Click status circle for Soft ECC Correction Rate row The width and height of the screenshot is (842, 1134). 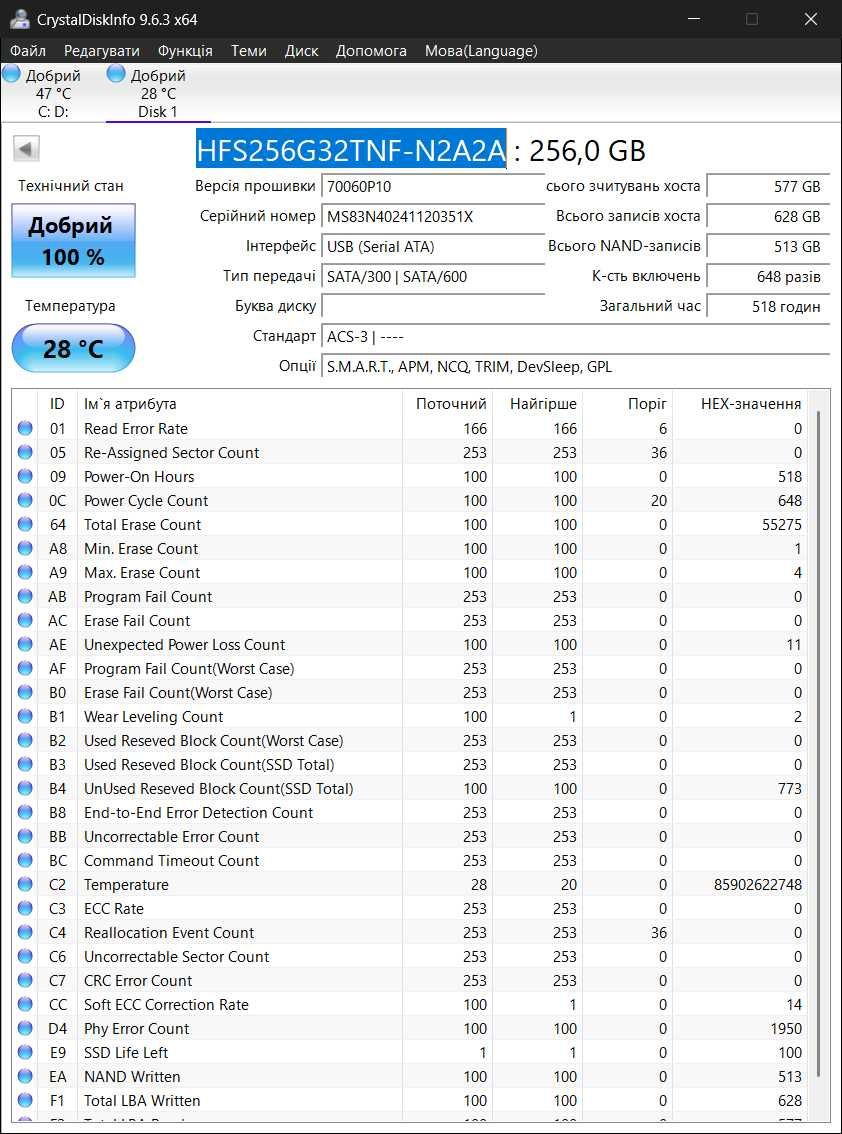tap(25, 1004)
